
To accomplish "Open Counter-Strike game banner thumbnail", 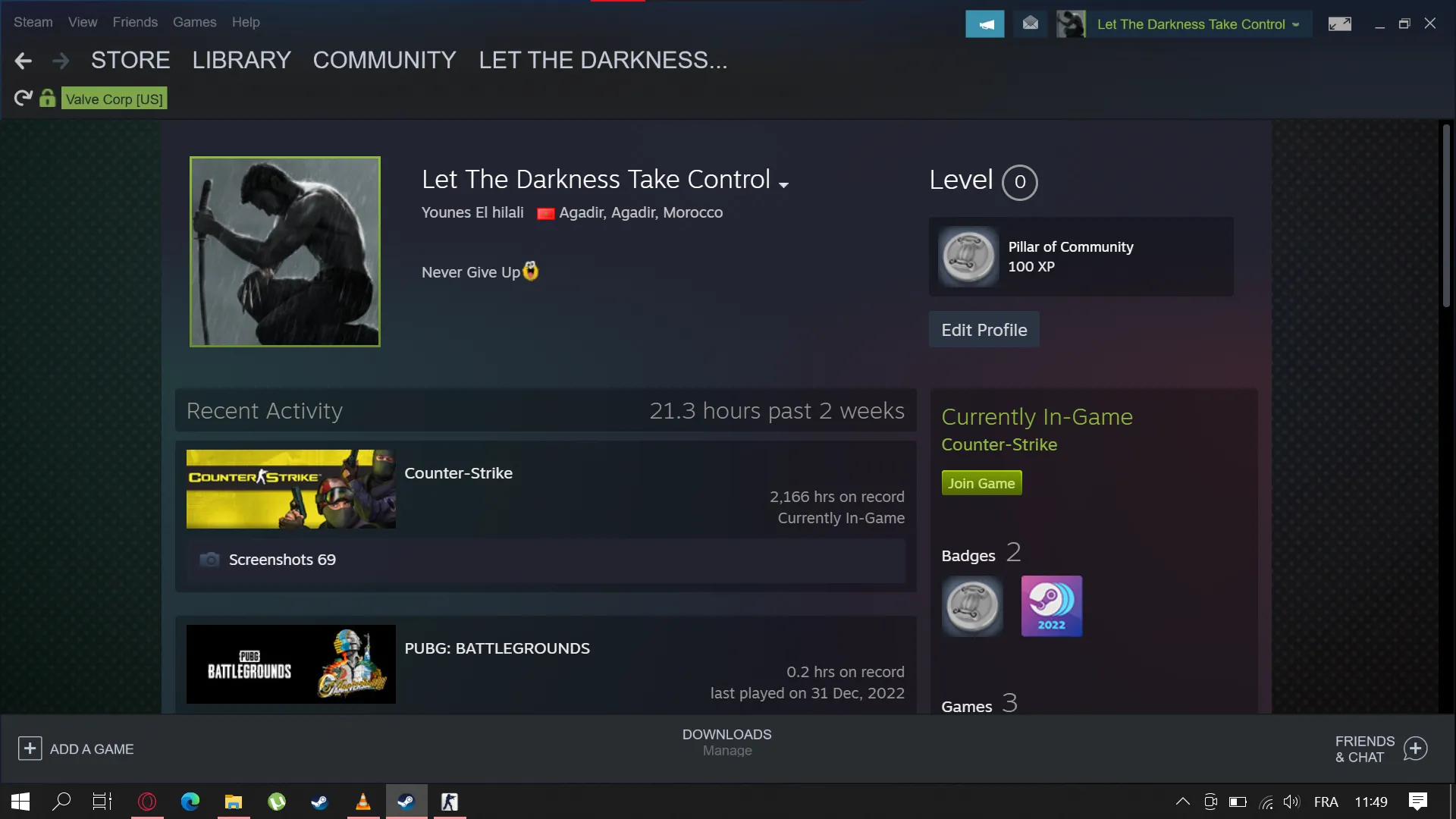I will [291, 489].
